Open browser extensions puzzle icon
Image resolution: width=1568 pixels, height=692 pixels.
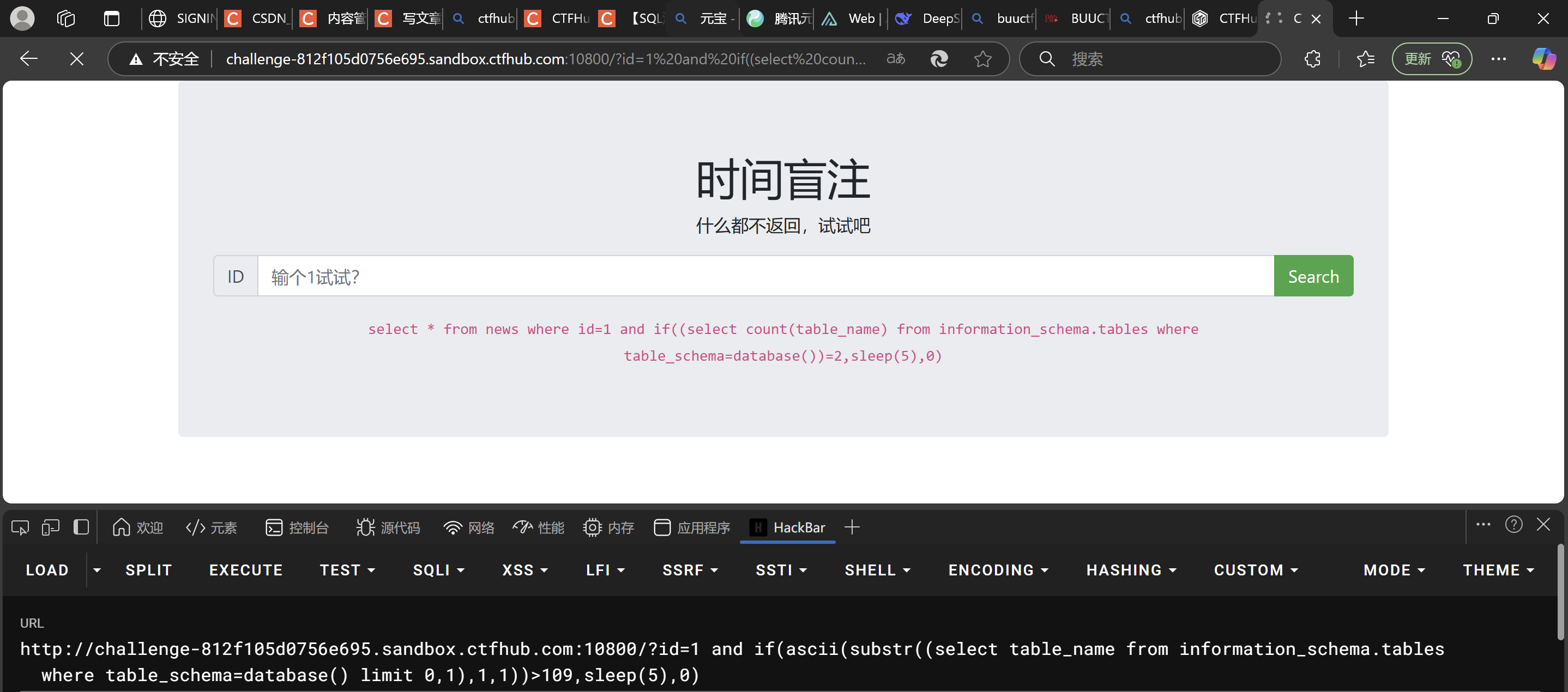click(x=1313, y=59)
